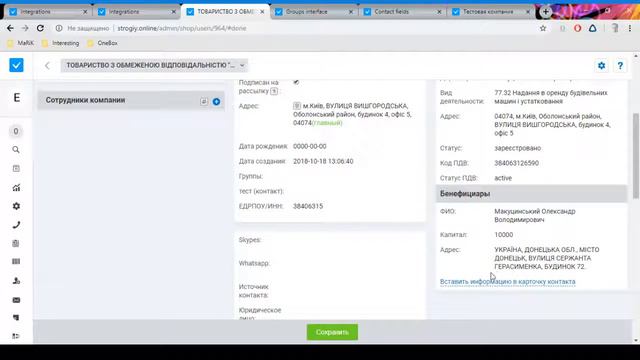
Task: Click the OneBox checkmark logo in sidebar
Action: (16, 65)
